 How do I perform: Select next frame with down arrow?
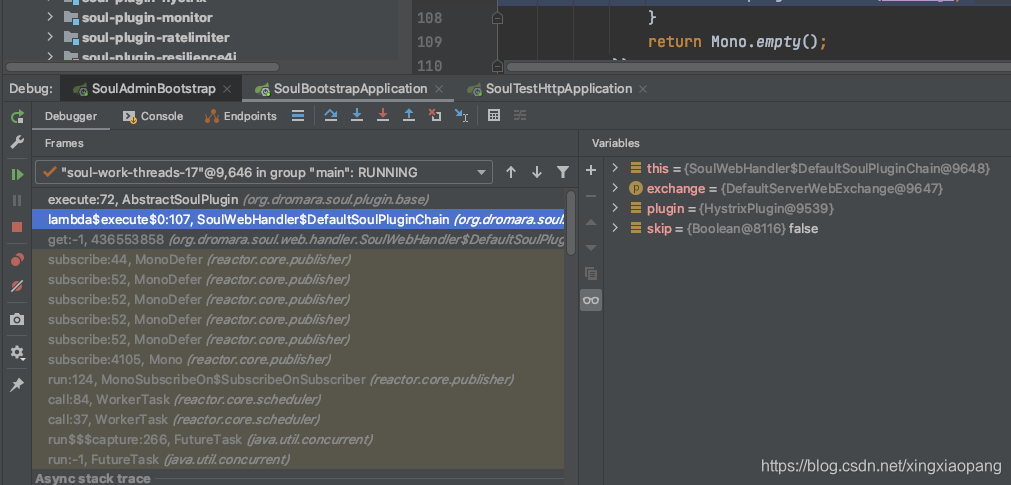[536, 172]
